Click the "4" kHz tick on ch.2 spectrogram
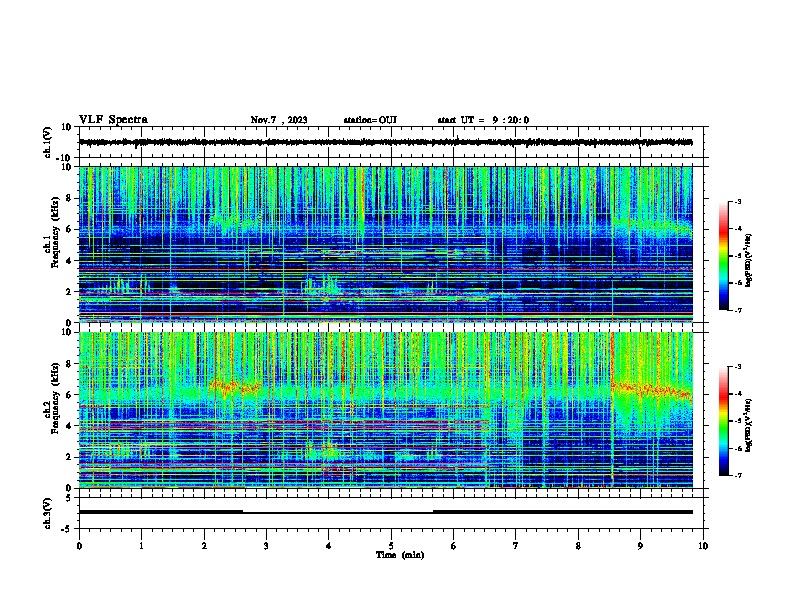This screenshot has width=792, height=612. point(70,426)
